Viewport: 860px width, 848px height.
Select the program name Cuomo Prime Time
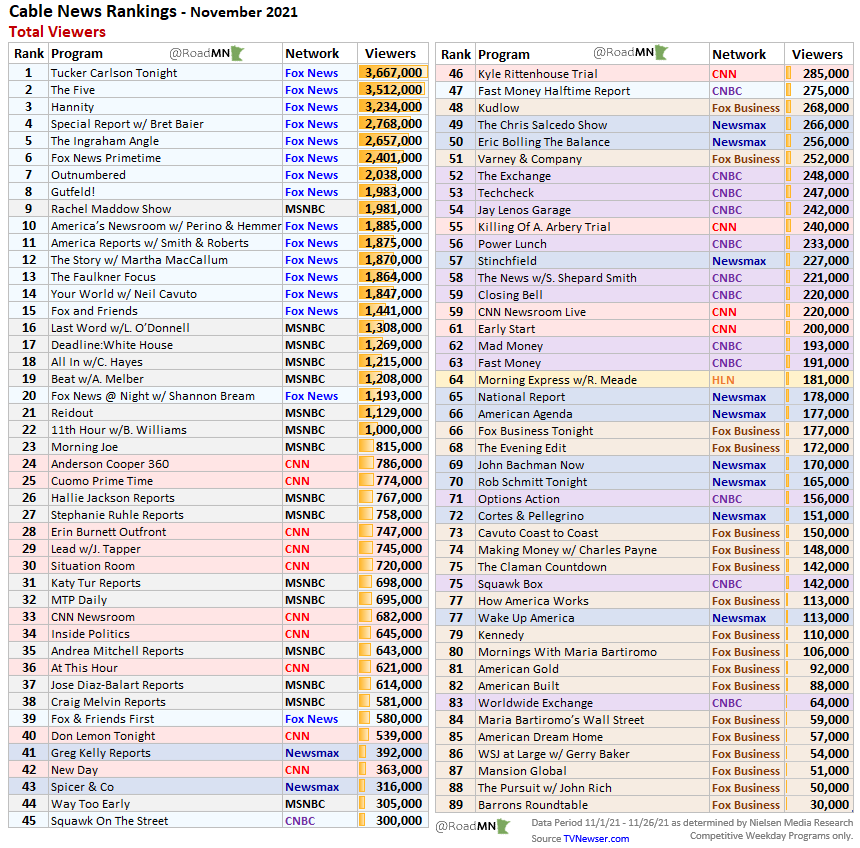[103, 481]
